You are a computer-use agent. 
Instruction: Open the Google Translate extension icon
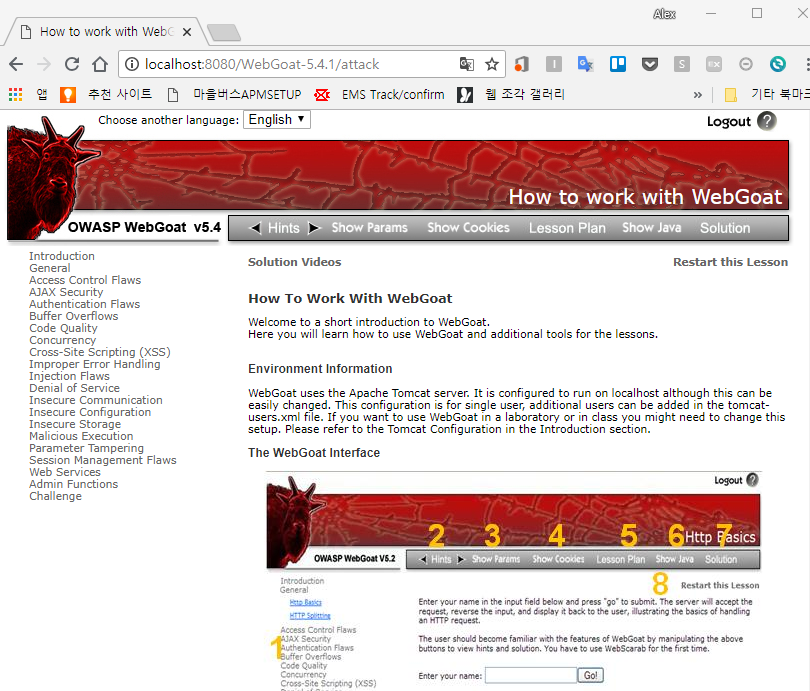585,64
